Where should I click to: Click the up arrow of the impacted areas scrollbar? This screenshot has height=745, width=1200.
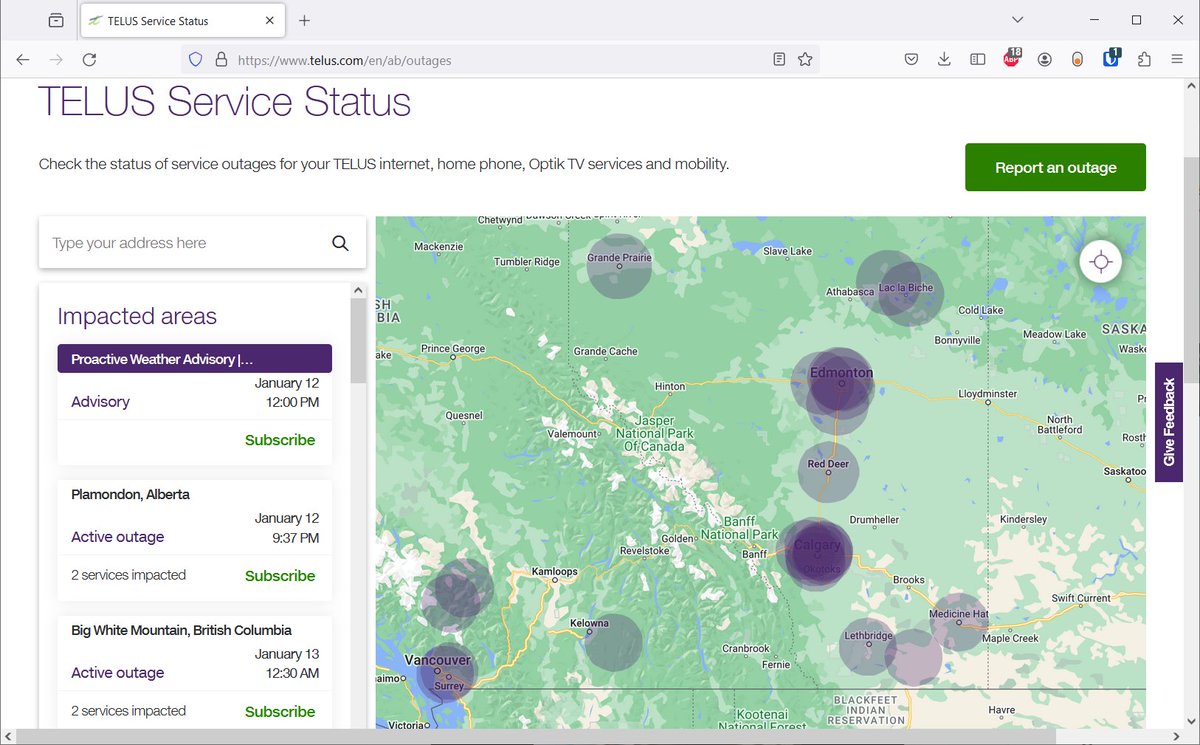pos(358,290)
